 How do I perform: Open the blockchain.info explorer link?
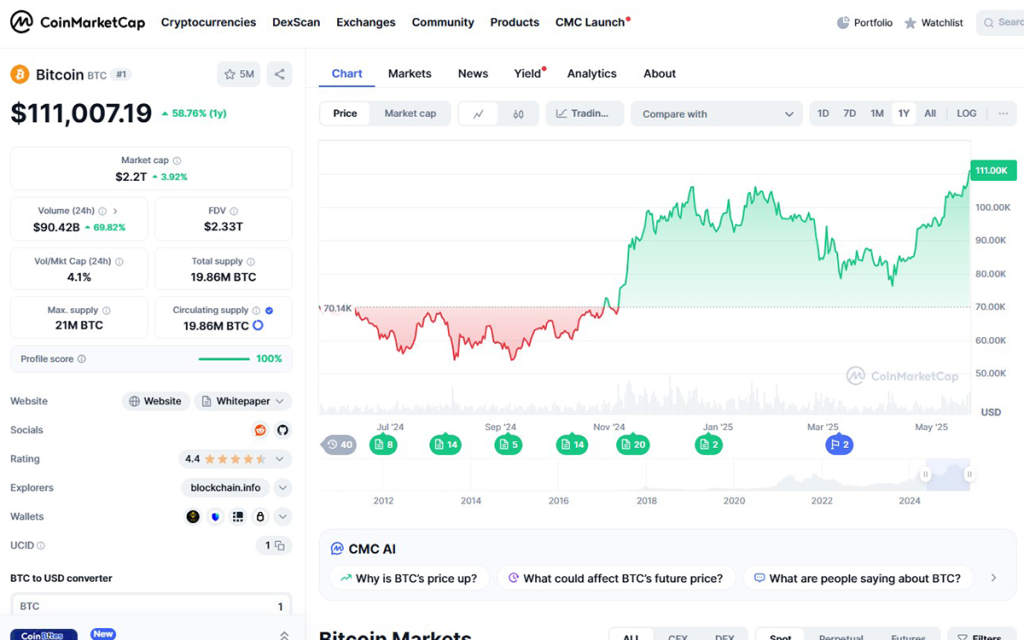[x=225, y=488]
